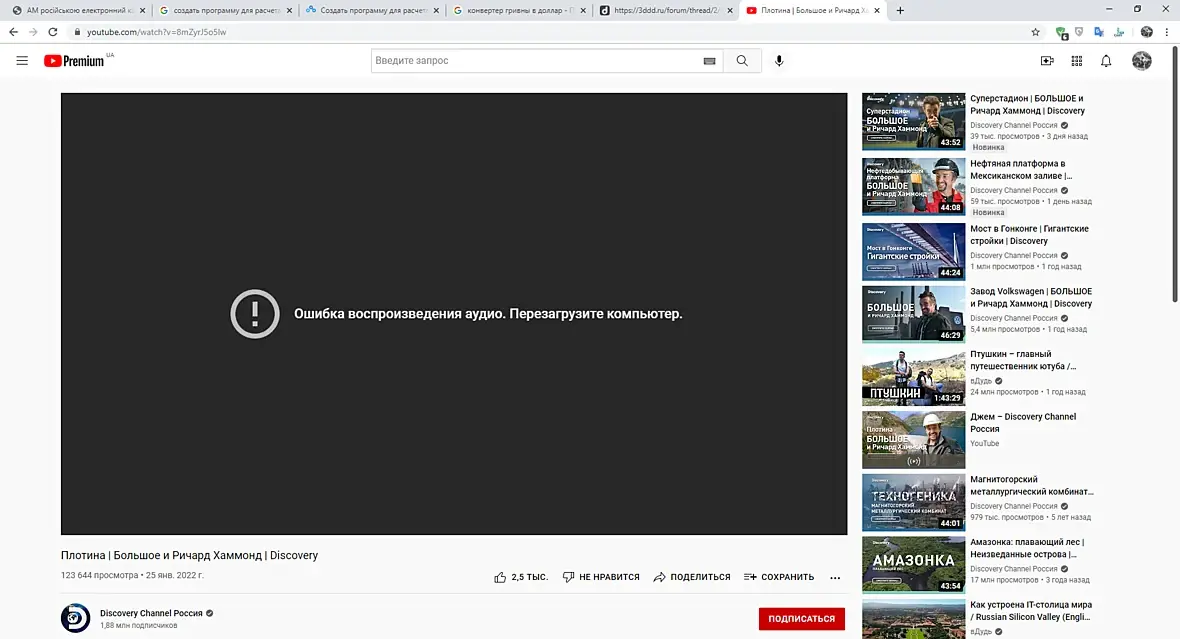Open browser profile avatar in toolbar
This screenshot has height=639, width=1180.
coord(1147,32)
